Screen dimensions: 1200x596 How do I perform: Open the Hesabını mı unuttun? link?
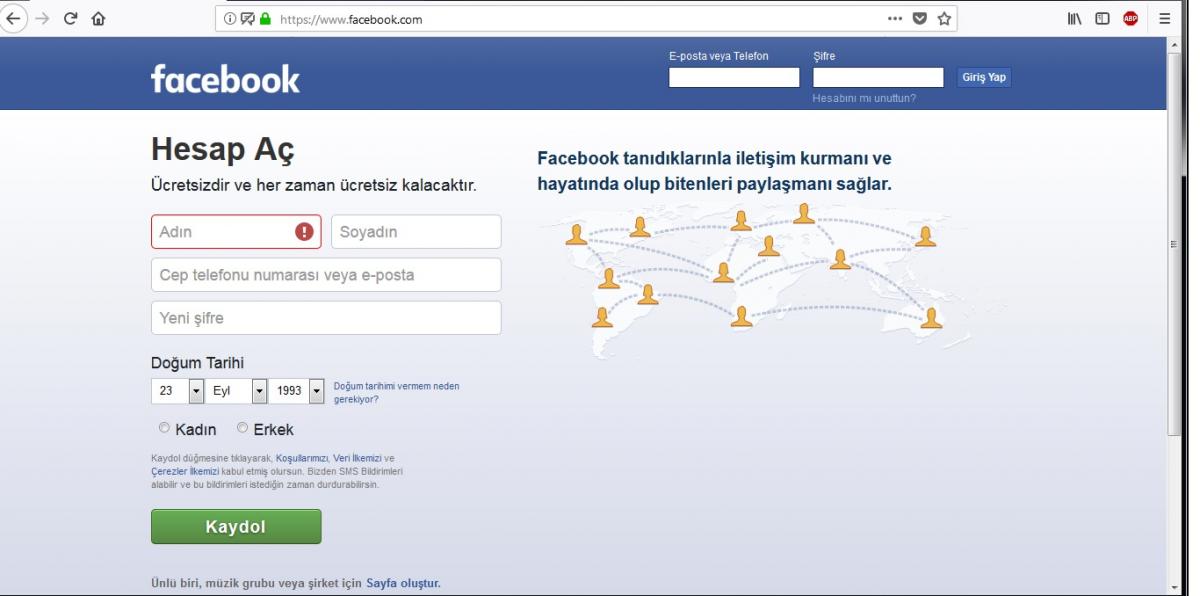click(x=864, y=98)
